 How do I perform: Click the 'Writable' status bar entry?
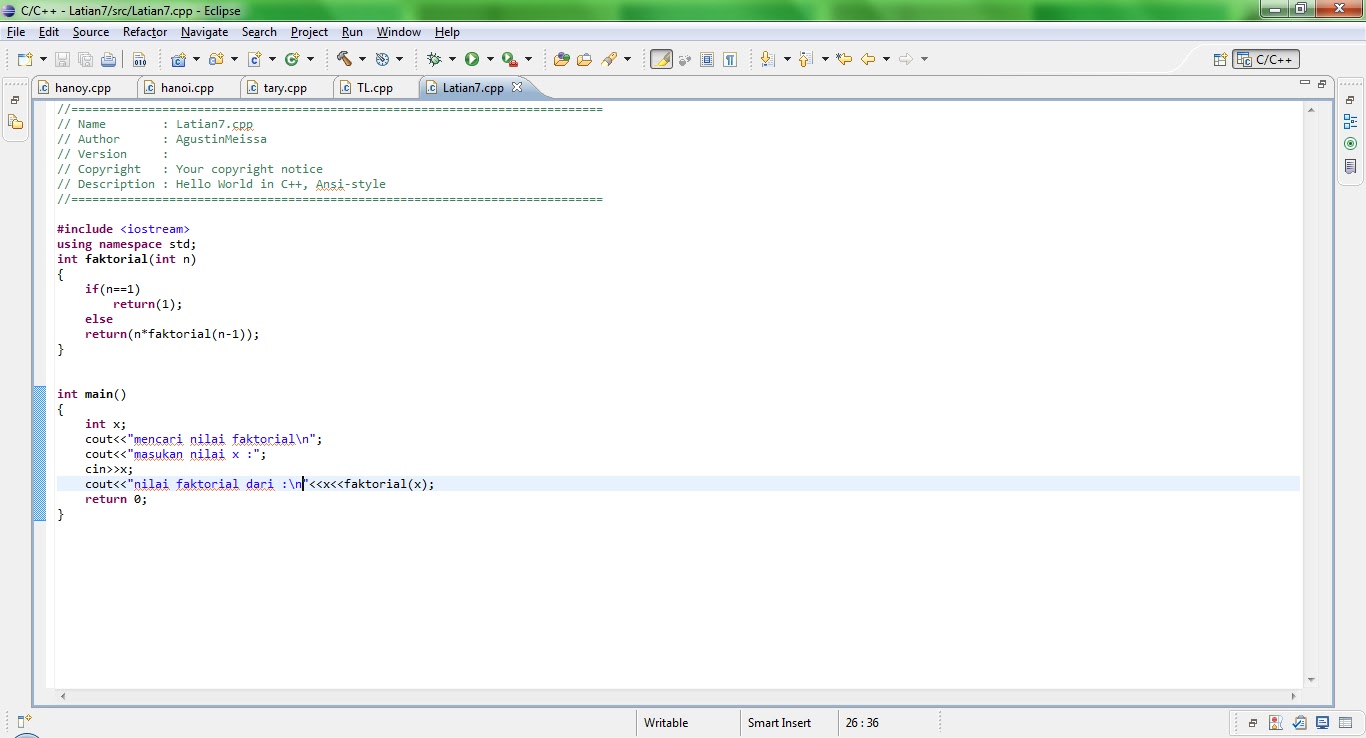click(x=666, y=722)
